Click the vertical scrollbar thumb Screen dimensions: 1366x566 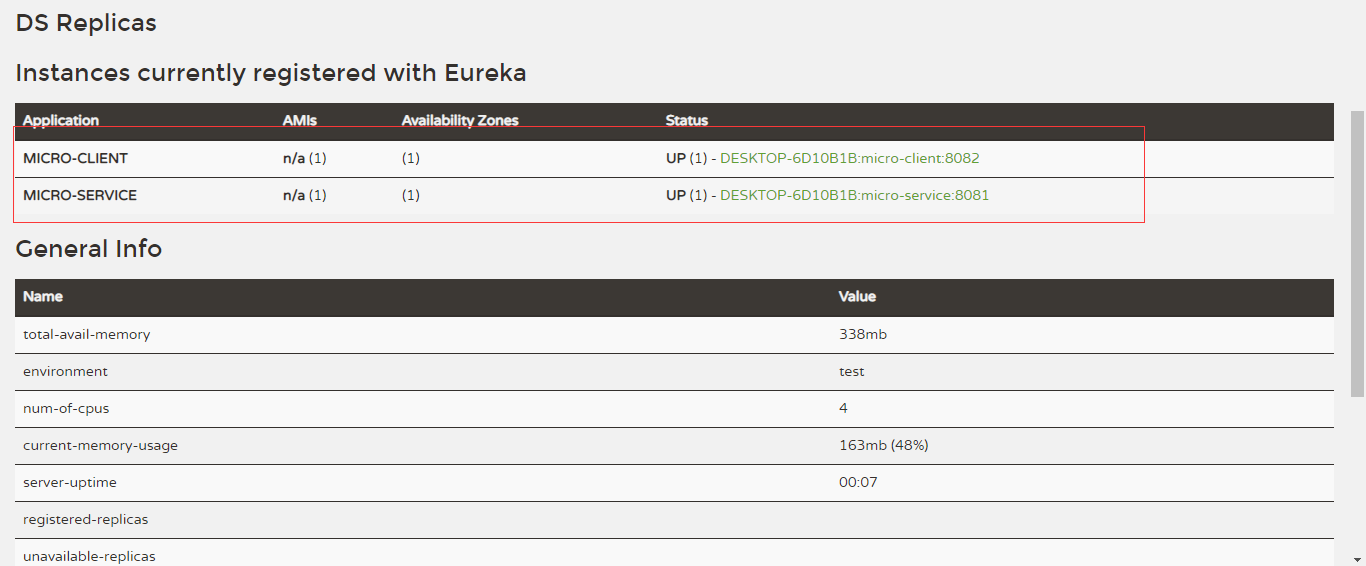point(1357,254)
